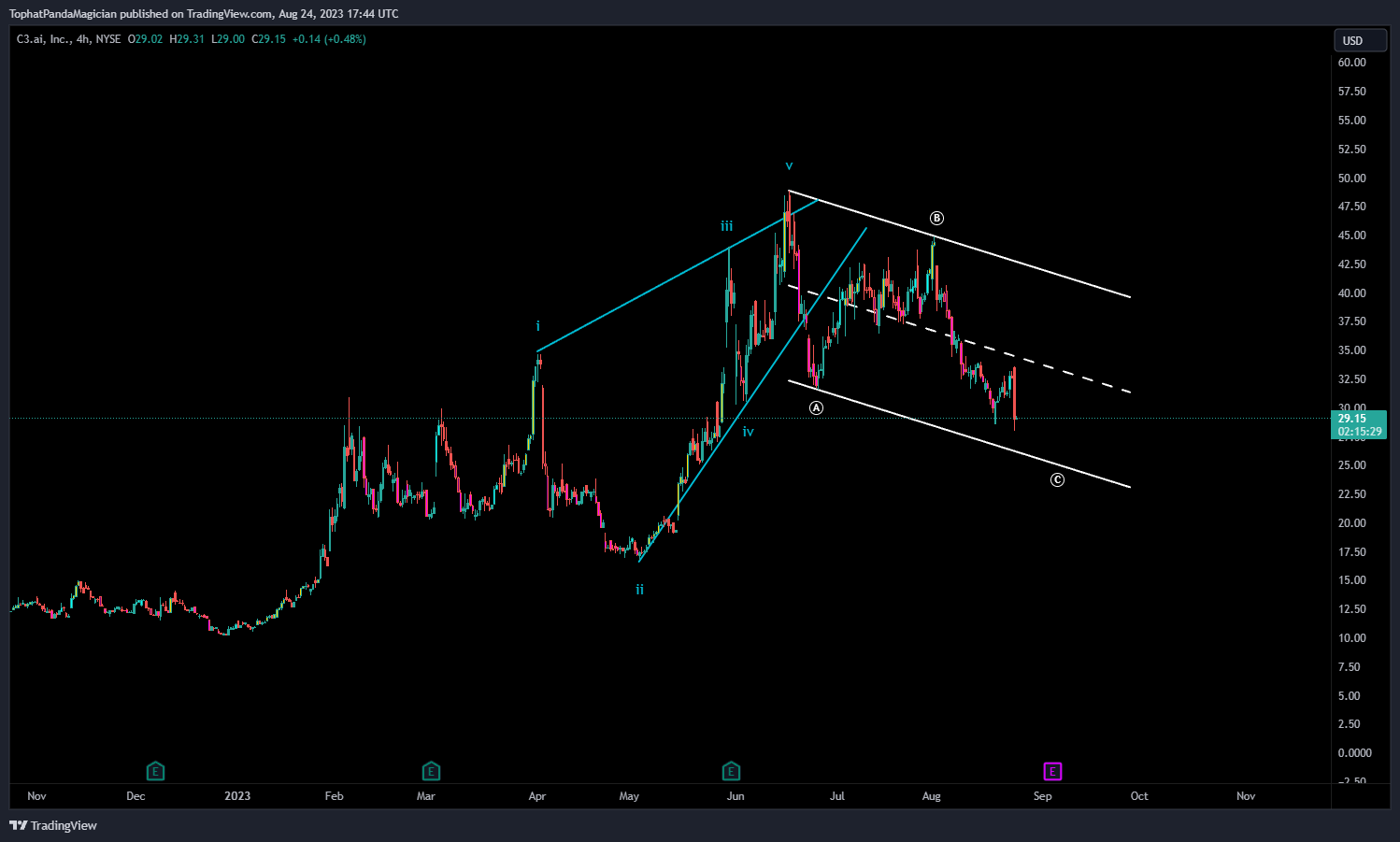The width and height of the screenshot is (1400, 842).
Task: Click the green earnings marker near June
Action: click(731, 771)
